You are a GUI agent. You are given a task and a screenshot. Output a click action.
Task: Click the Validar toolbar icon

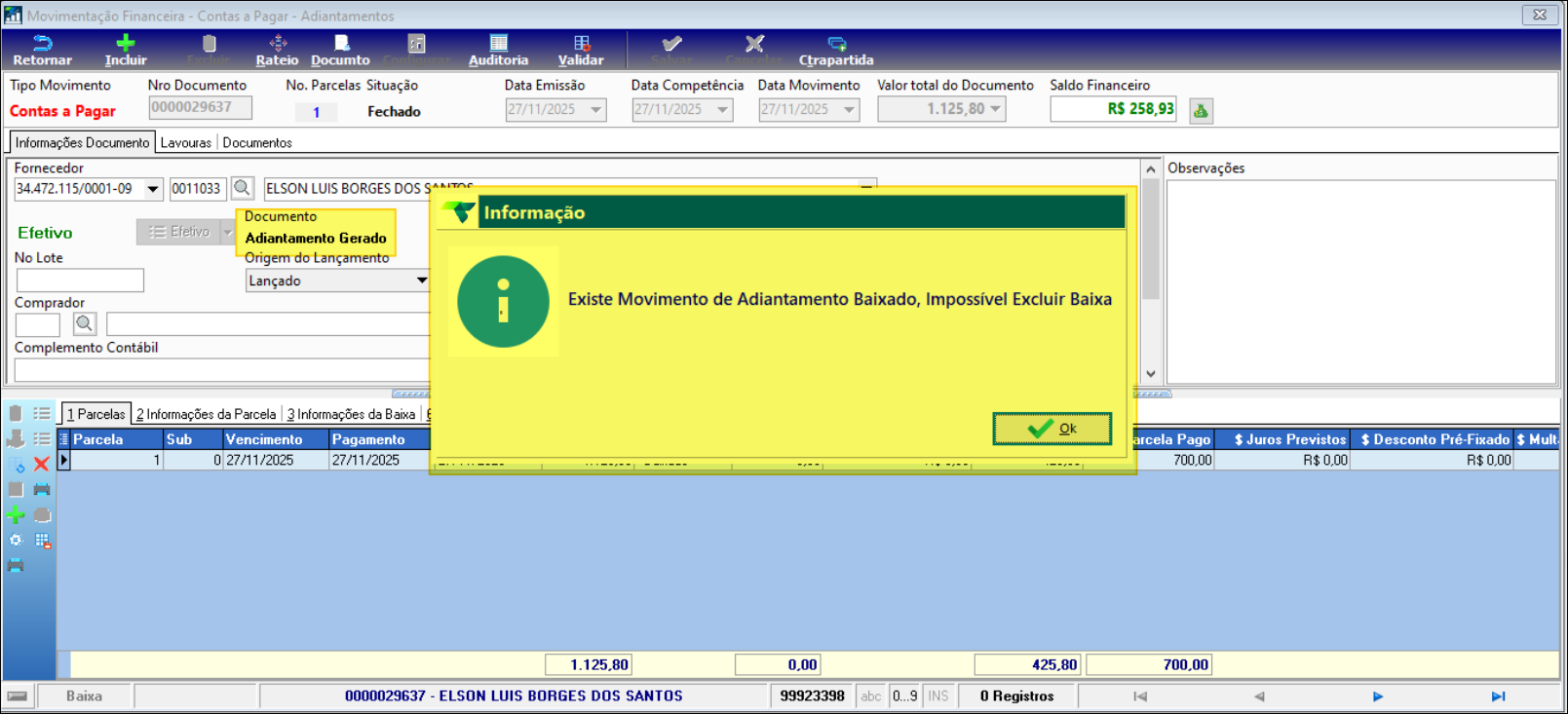(x=581, y=51)
